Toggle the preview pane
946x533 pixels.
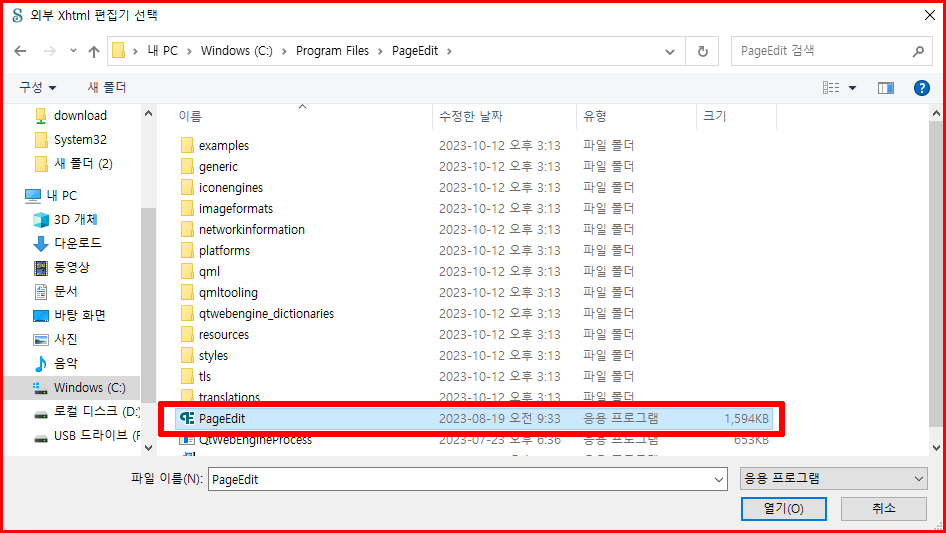[886, 88]
